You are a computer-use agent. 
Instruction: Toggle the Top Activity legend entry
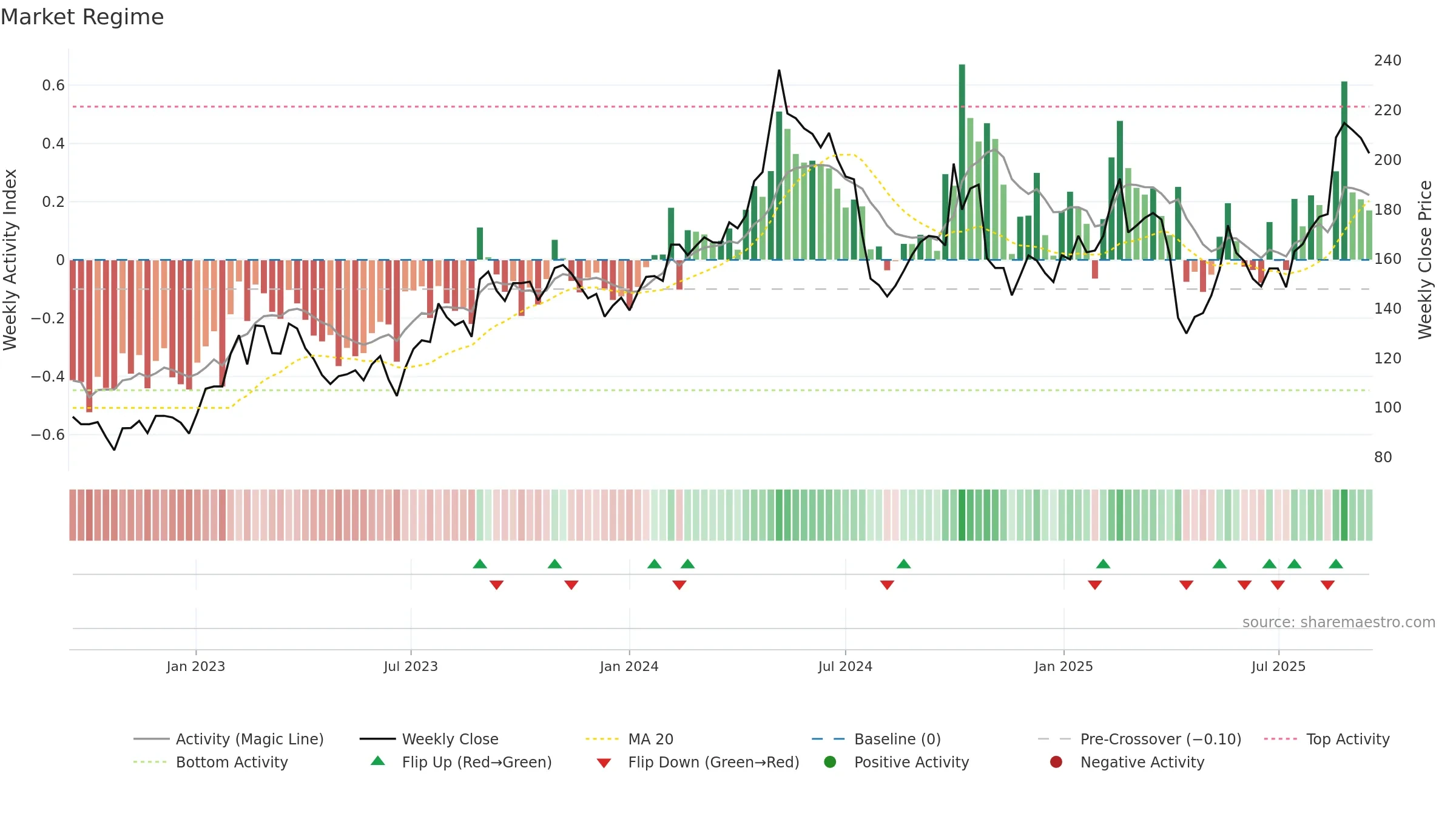pos(1327,739)
